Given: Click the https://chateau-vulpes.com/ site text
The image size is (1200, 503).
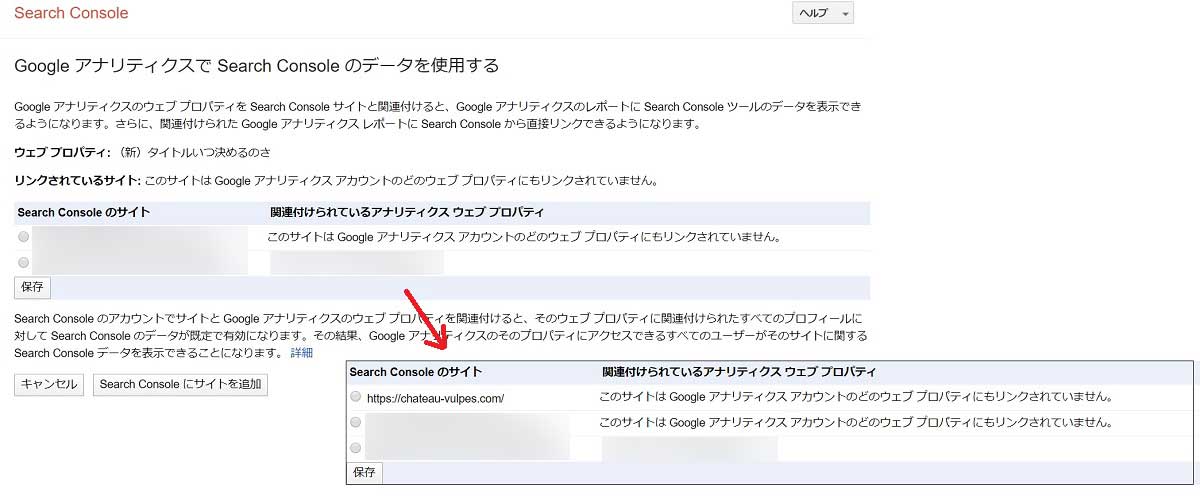Looking at the screenshot, I should [435, 398].
